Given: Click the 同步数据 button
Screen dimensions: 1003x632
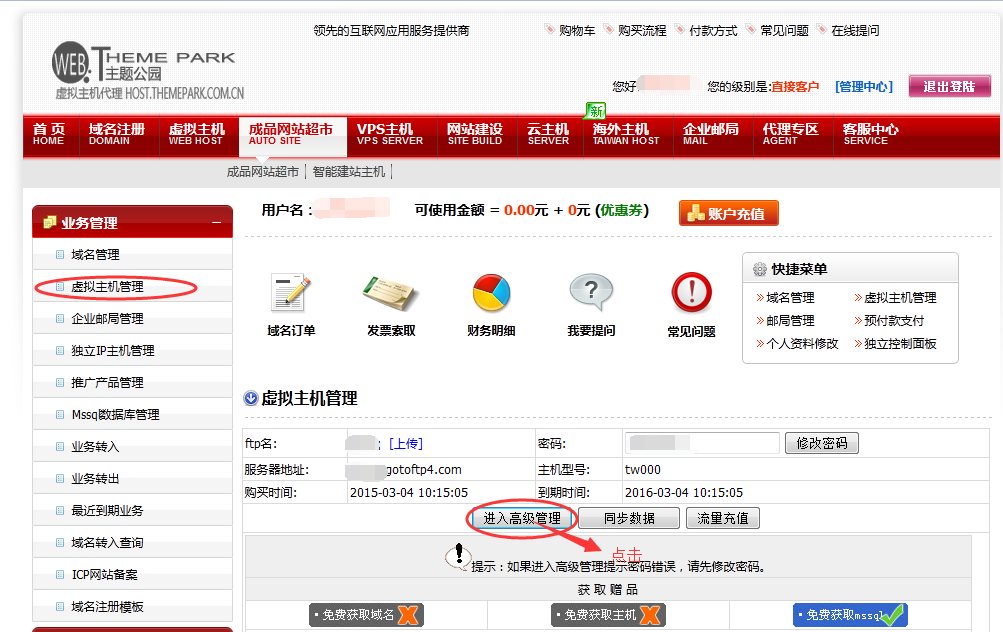Looking at the screenshot, I should [x=629, y=518].
